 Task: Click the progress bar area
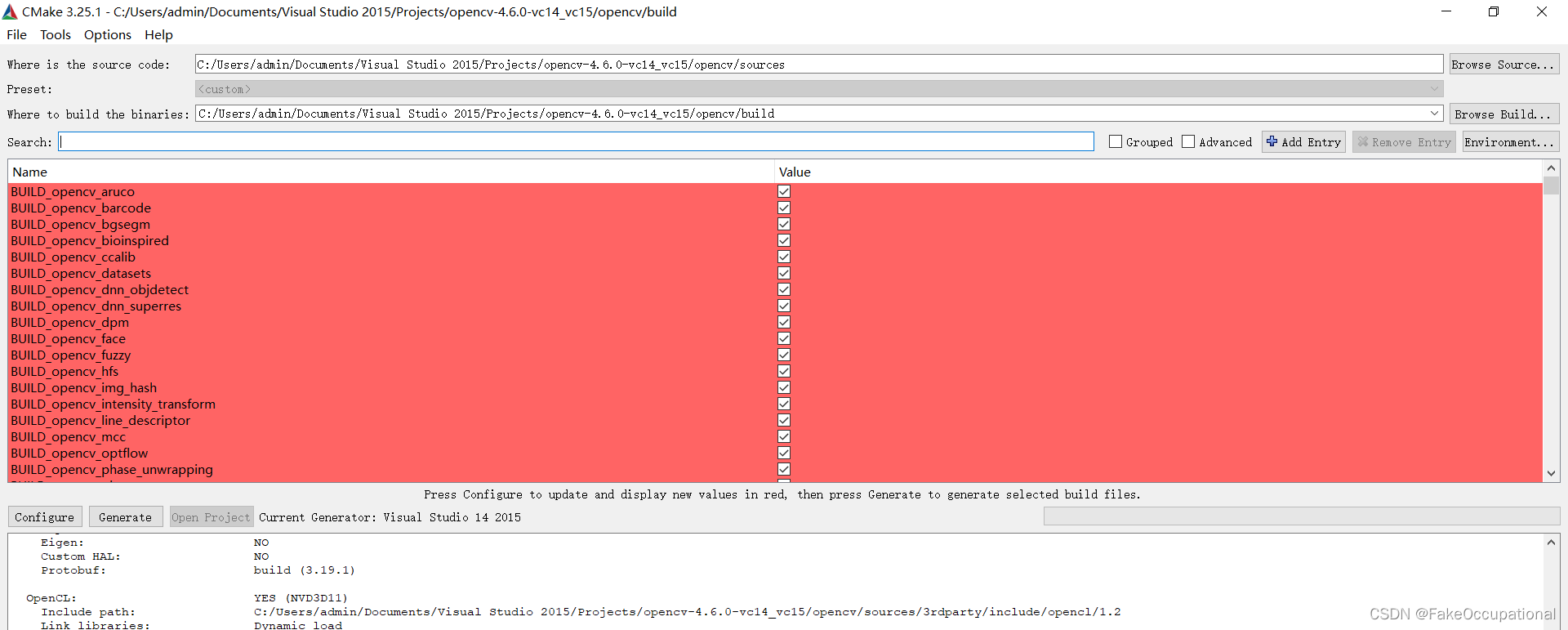coord(1302,516)
